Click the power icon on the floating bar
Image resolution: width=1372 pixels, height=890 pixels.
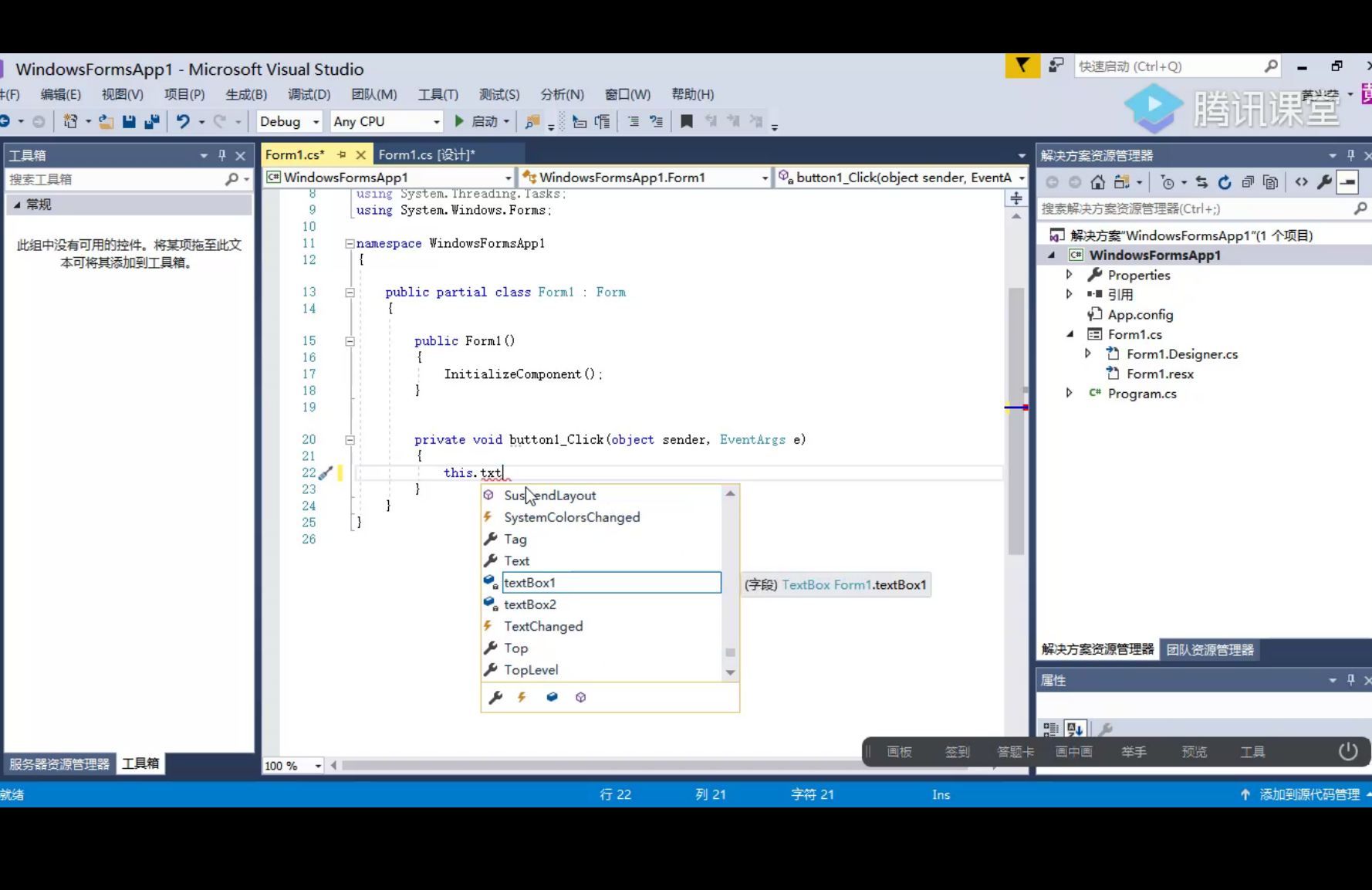pos(1348,751)
